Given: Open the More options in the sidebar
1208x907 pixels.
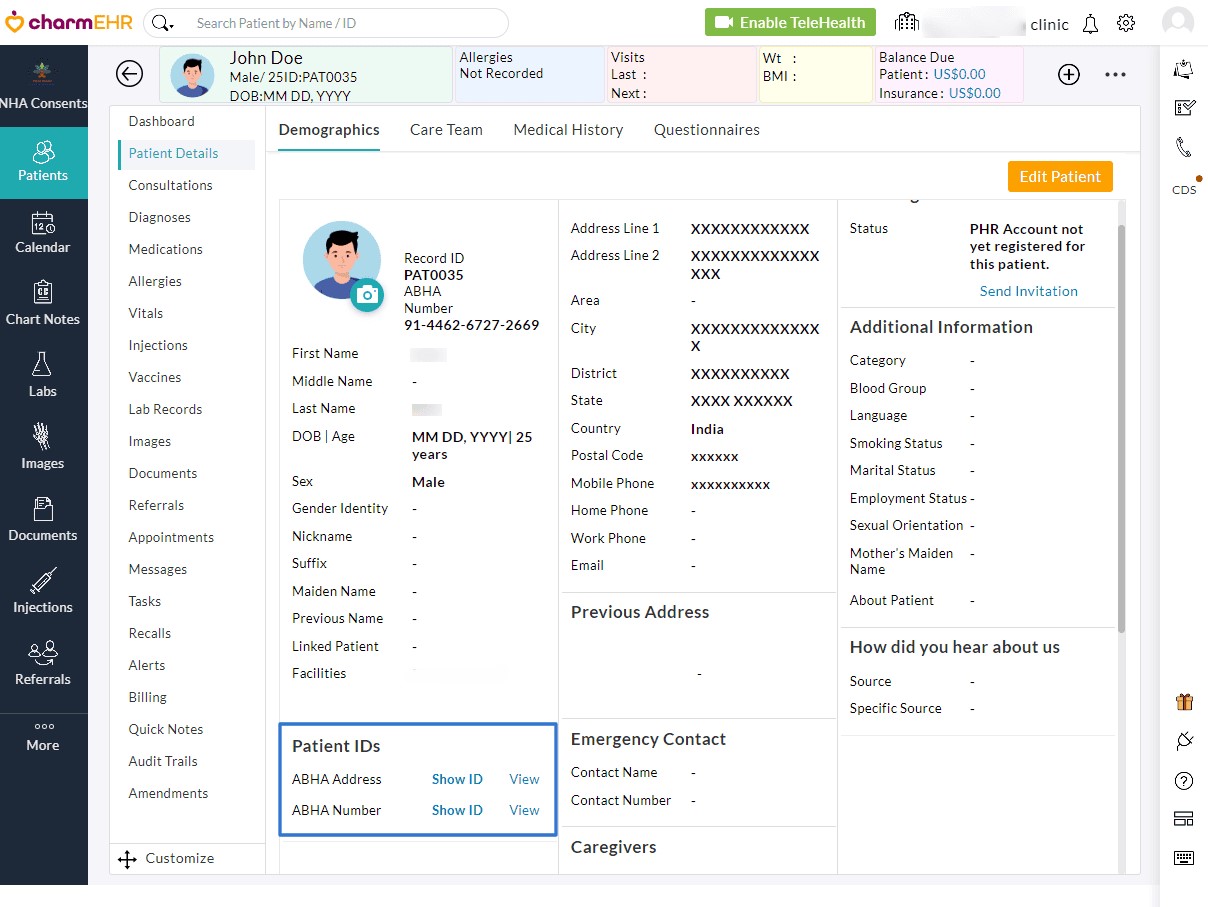Looking at the screenshot, I should (43, 738).
